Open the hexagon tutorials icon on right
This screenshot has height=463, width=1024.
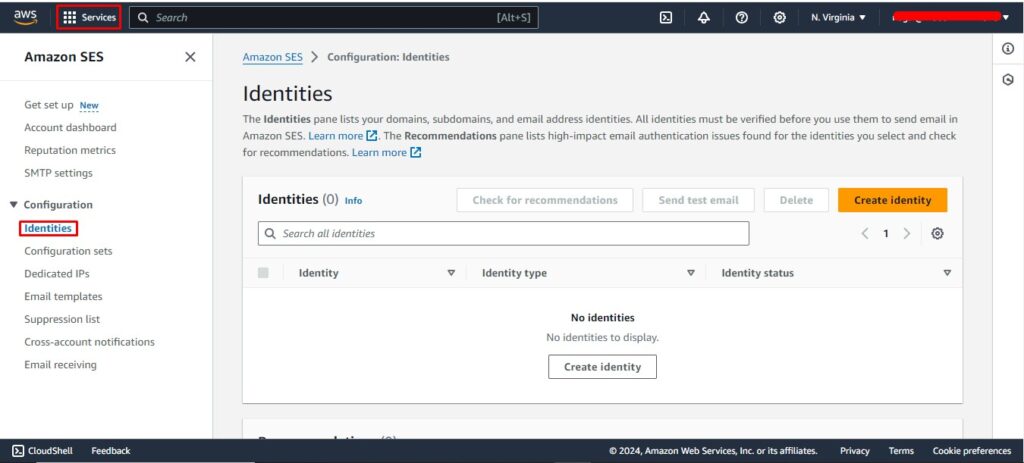pos(1008,80)
